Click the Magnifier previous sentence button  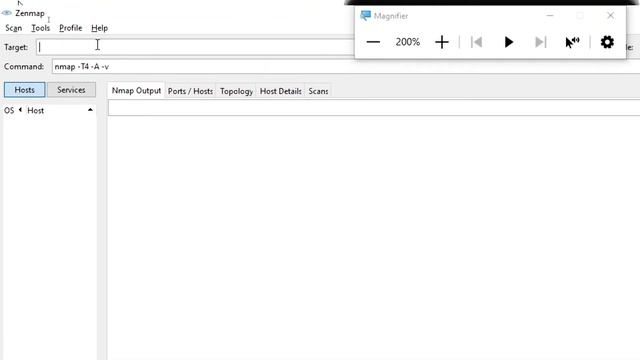pyautogui.click(x=476, y=42)
